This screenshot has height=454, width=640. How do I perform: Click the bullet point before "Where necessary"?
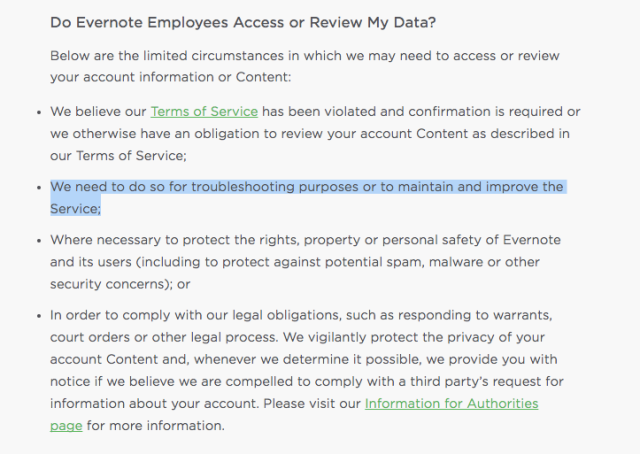click(x=39, y=240)
